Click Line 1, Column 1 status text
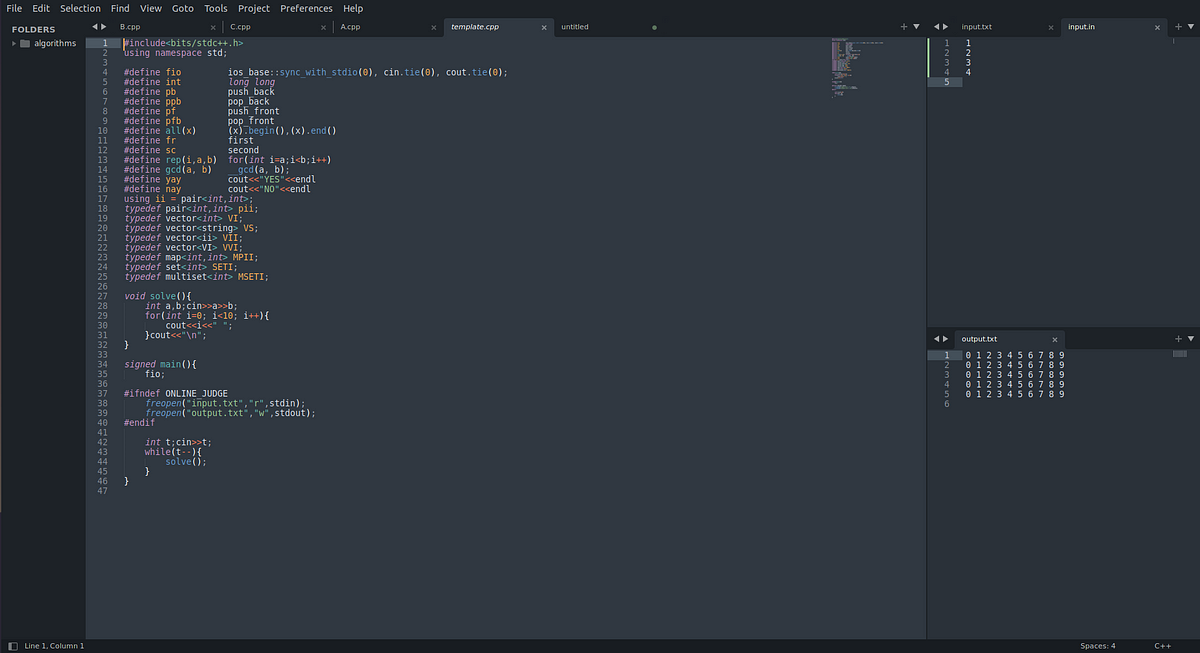1200x653 pixels. (x=54, y=646)
